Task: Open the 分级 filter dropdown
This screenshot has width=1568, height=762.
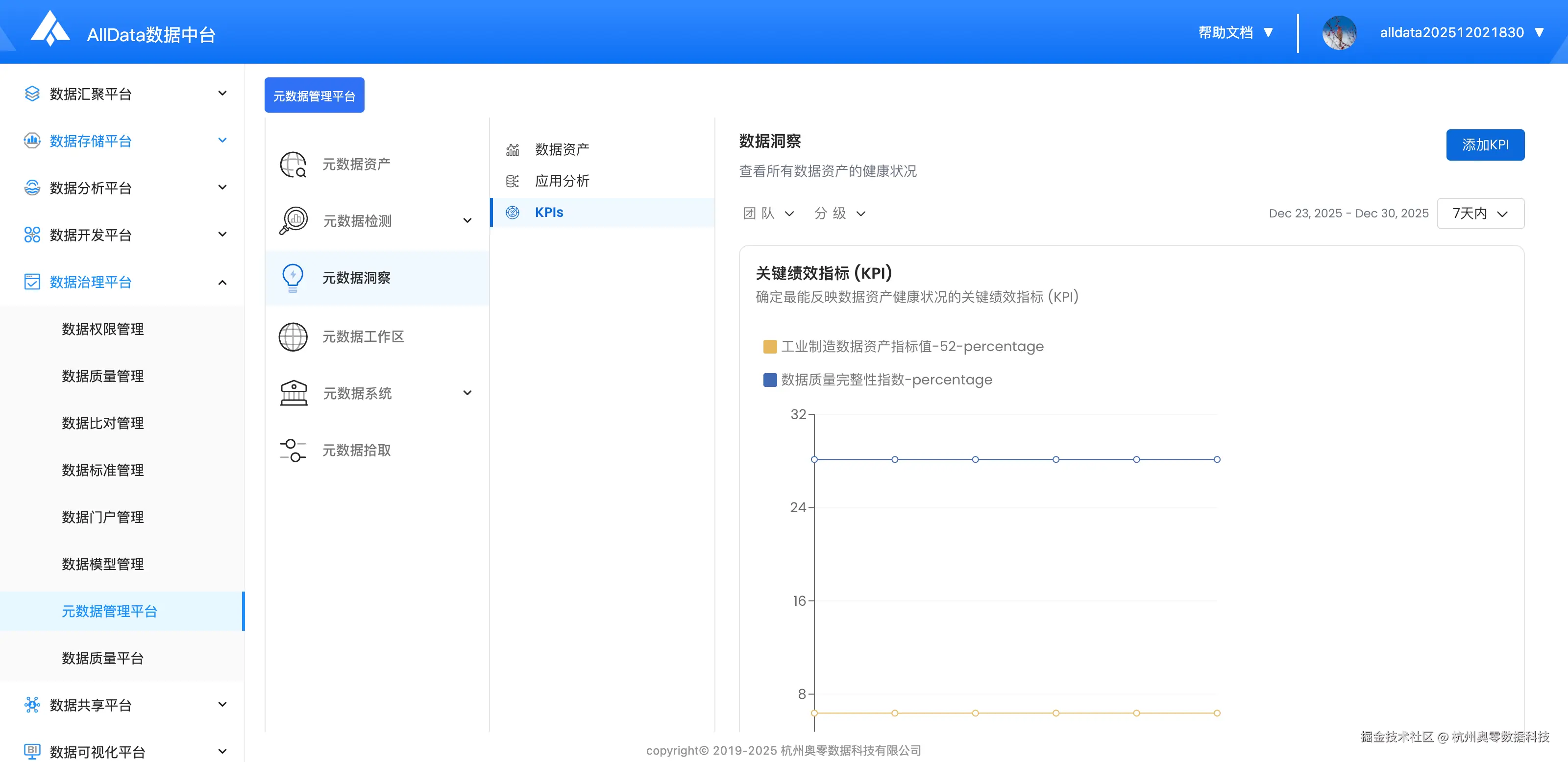Action: 840,214
